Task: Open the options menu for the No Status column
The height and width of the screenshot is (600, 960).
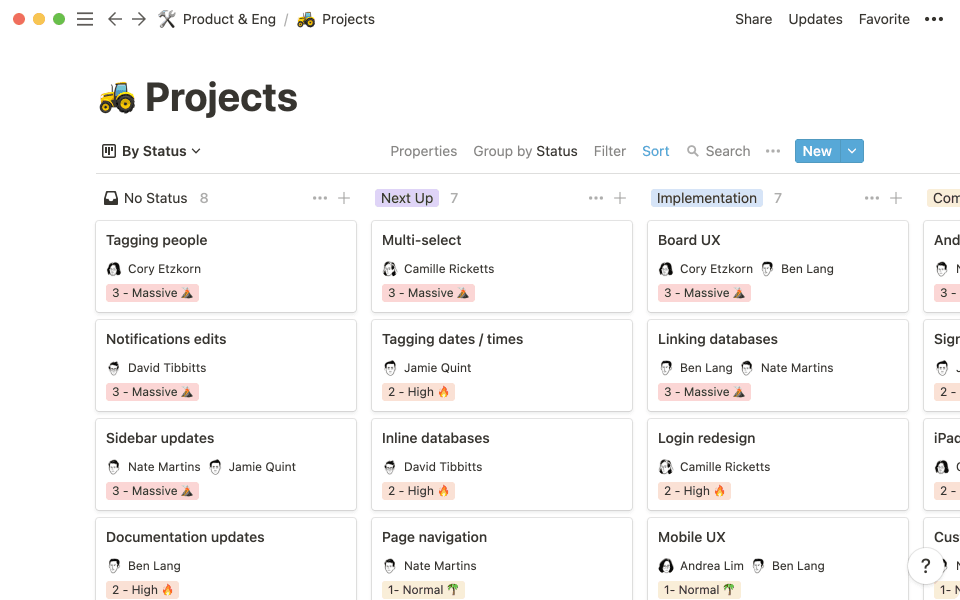Action: pyautogui.click(x=320, y=197)
